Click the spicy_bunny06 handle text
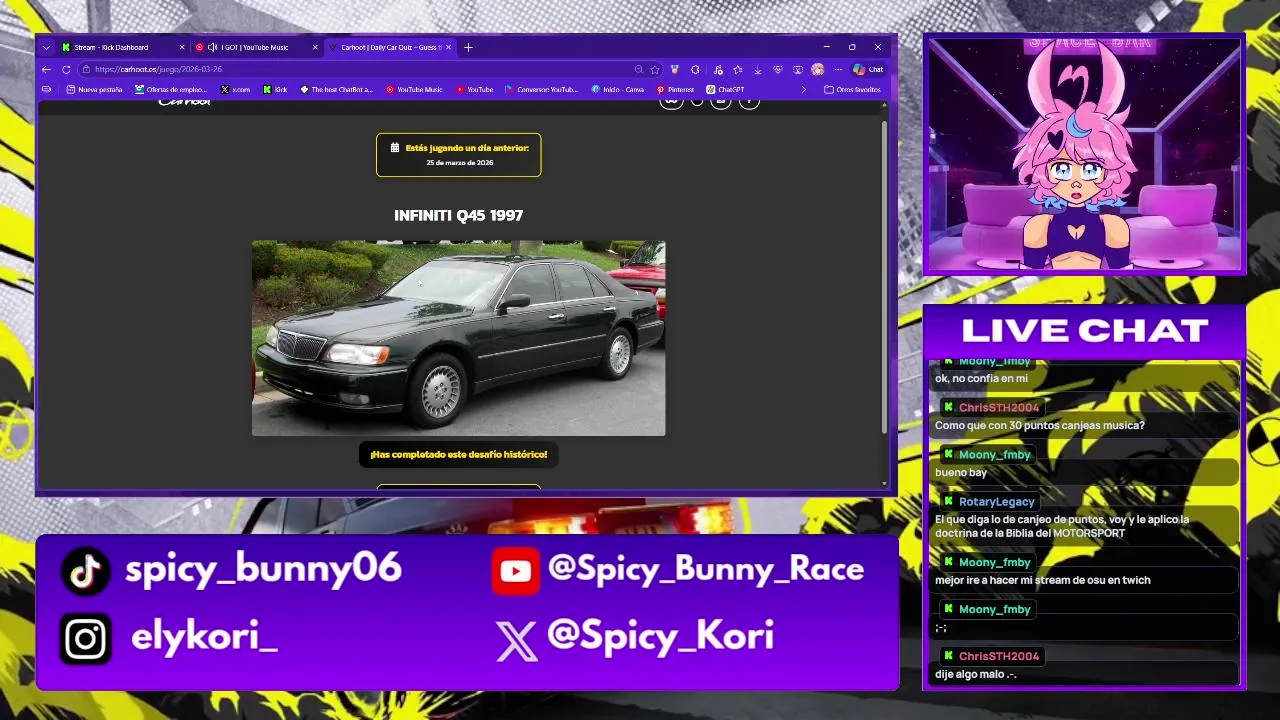The height and width of the screenshot is (720, 1280). point(263,569)
